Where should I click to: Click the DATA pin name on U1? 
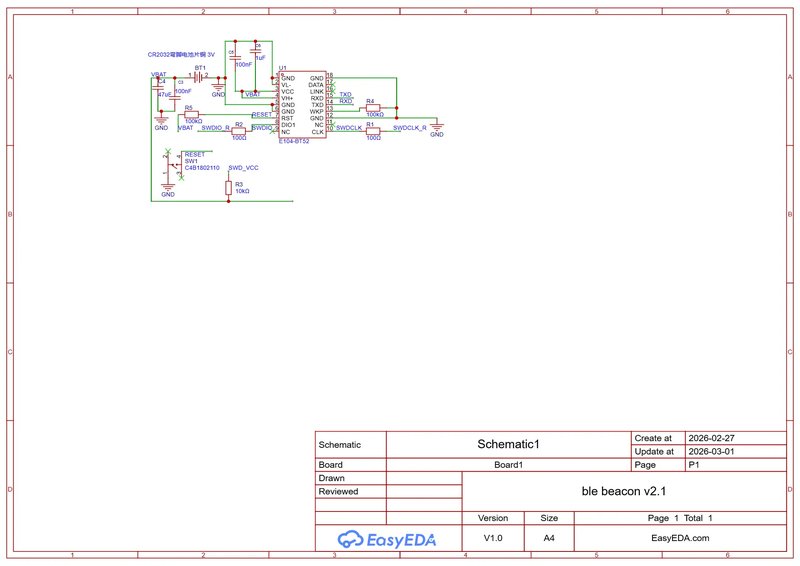tap(316, 85)
